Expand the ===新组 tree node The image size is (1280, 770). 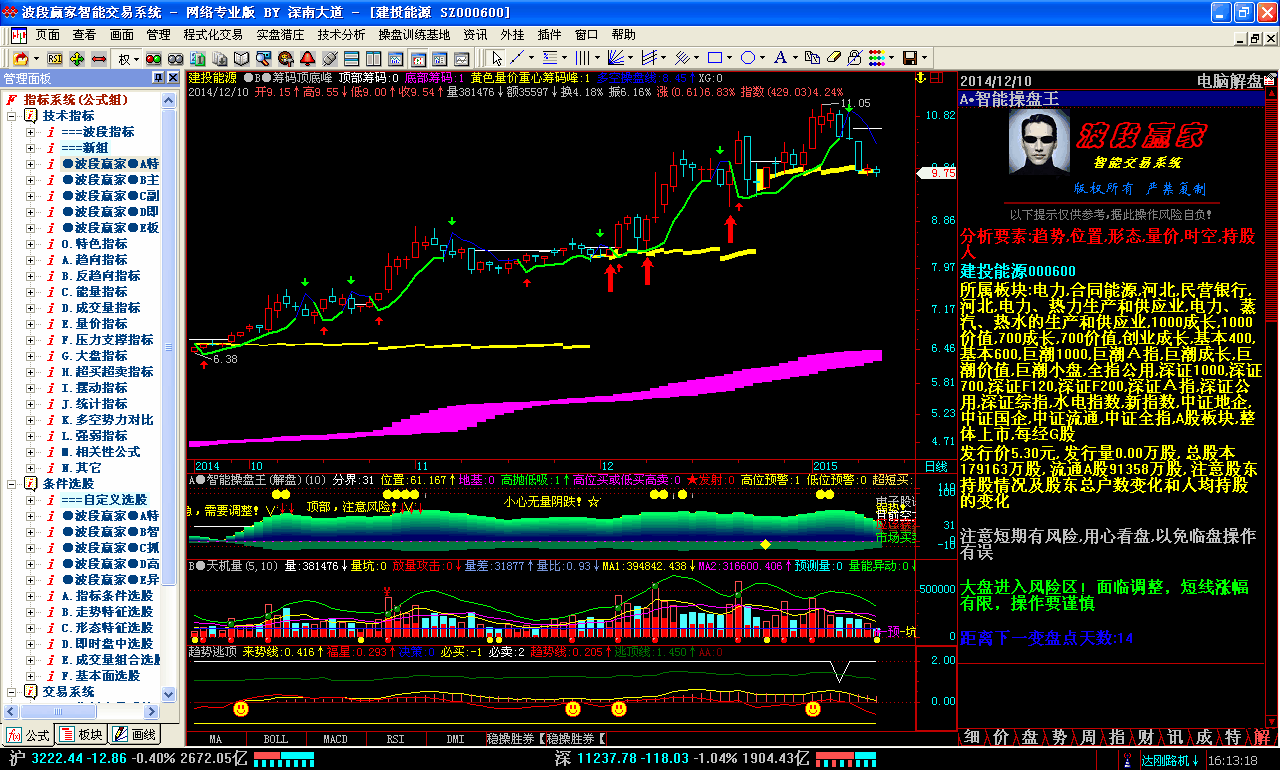tap(31, 148)
